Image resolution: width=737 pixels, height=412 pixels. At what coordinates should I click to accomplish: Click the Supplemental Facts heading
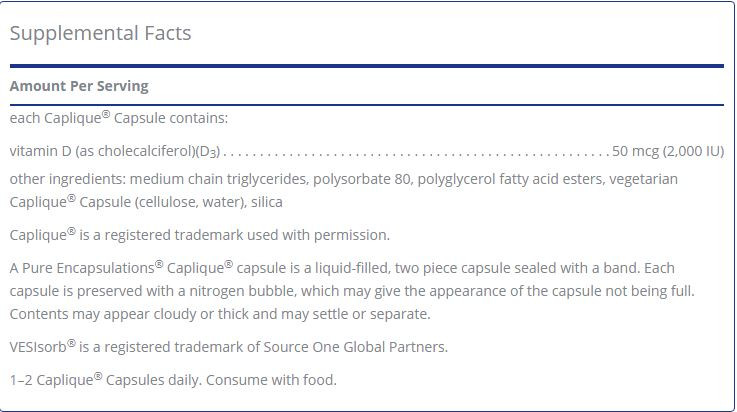(101, 34)
